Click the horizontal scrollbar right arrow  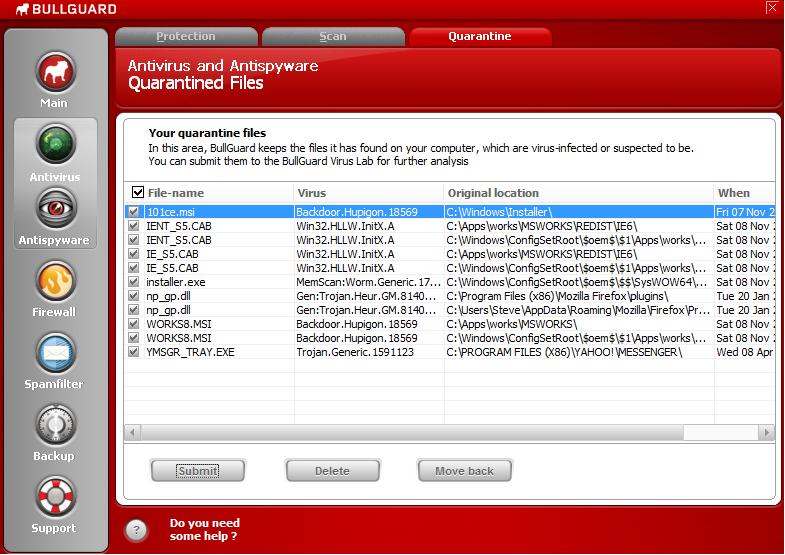(766, 432)
